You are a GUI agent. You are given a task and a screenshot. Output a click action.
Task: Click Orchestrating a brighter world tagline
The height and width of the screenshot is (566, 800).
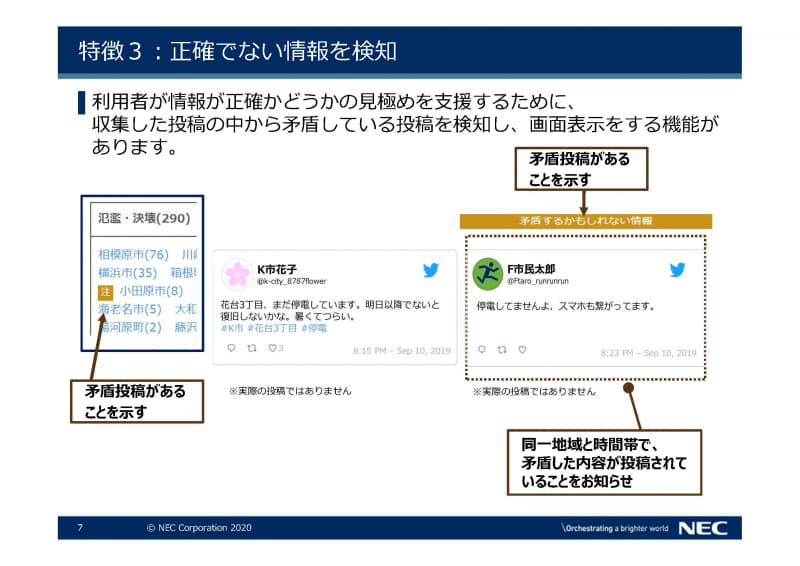(x=615, y=528)
